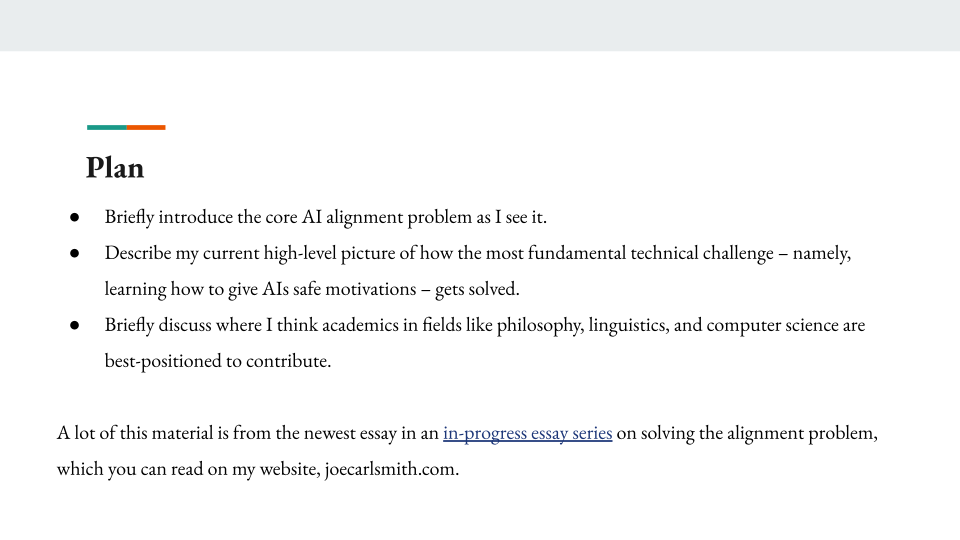The width and height of the screenshot is (960, 540).
Task: Select the orange segment of accent bar
Action: click(146, 127)
